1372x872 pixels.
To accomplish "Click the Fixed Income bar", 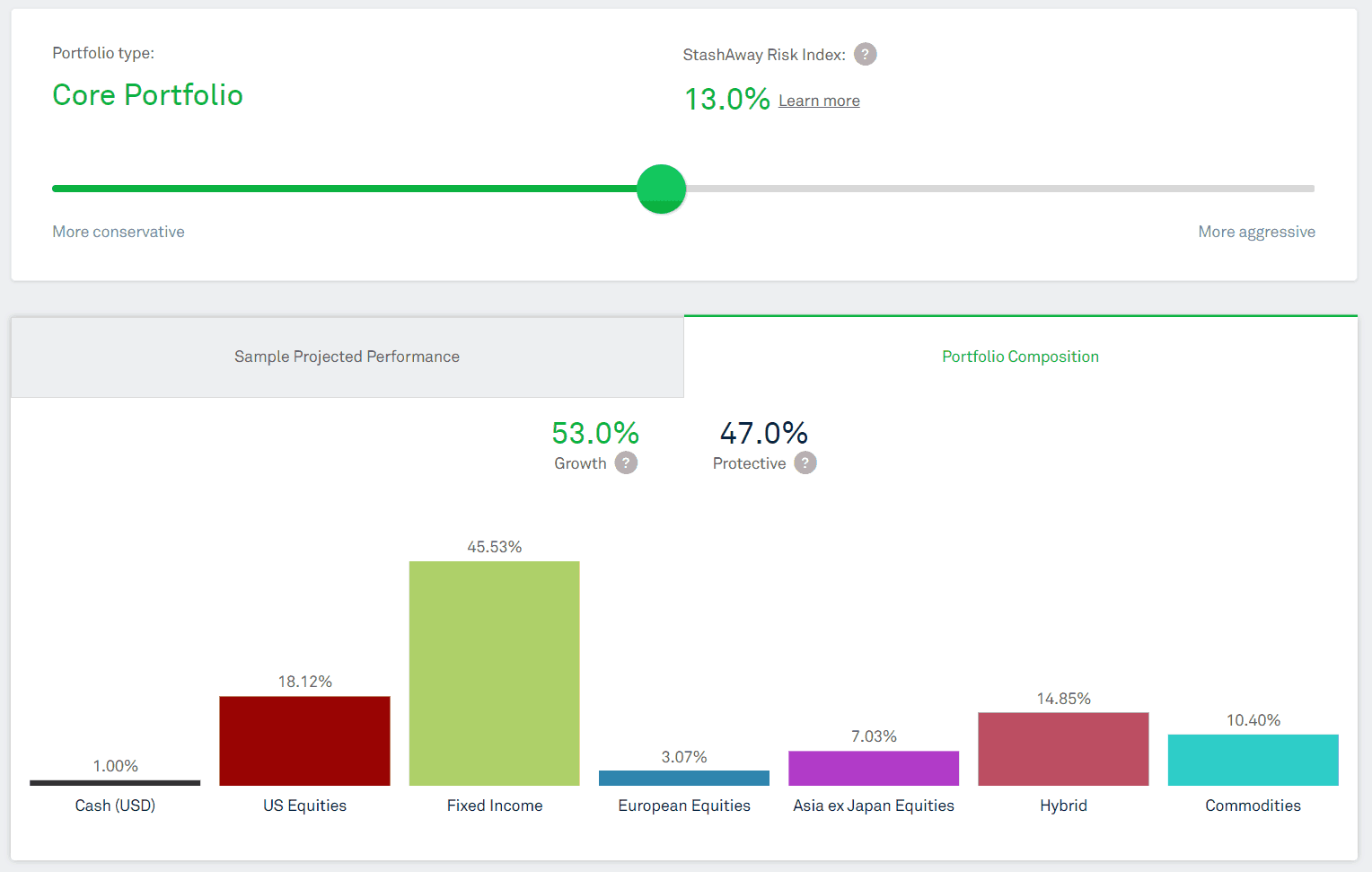I will (x=494, y=674).
